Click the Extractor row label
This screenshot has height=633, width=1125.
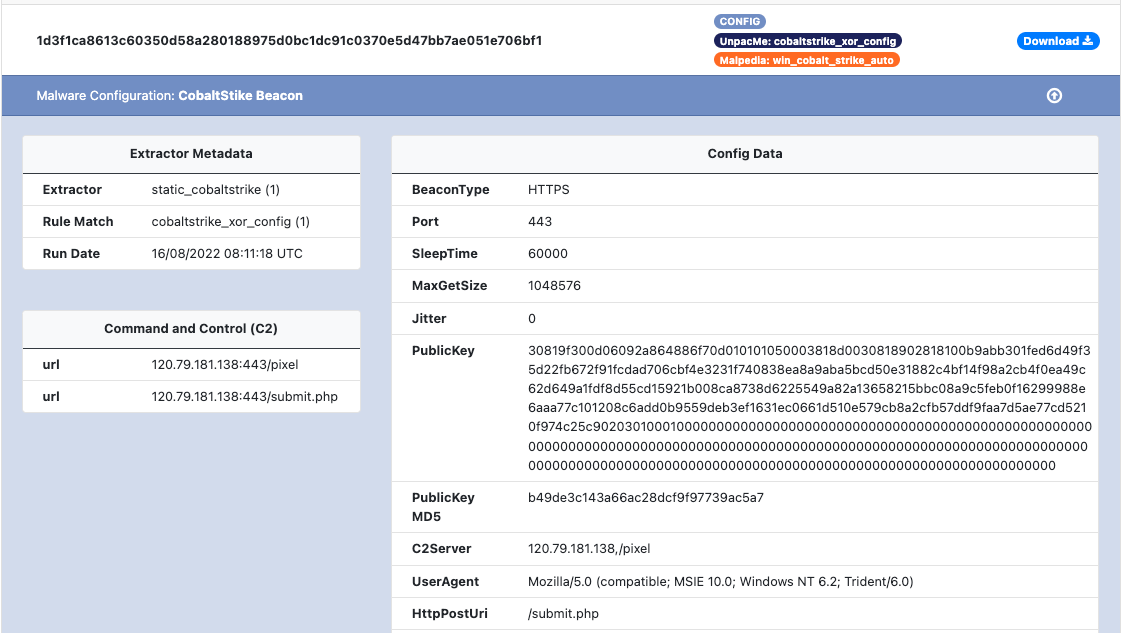[x=72, y=189]
